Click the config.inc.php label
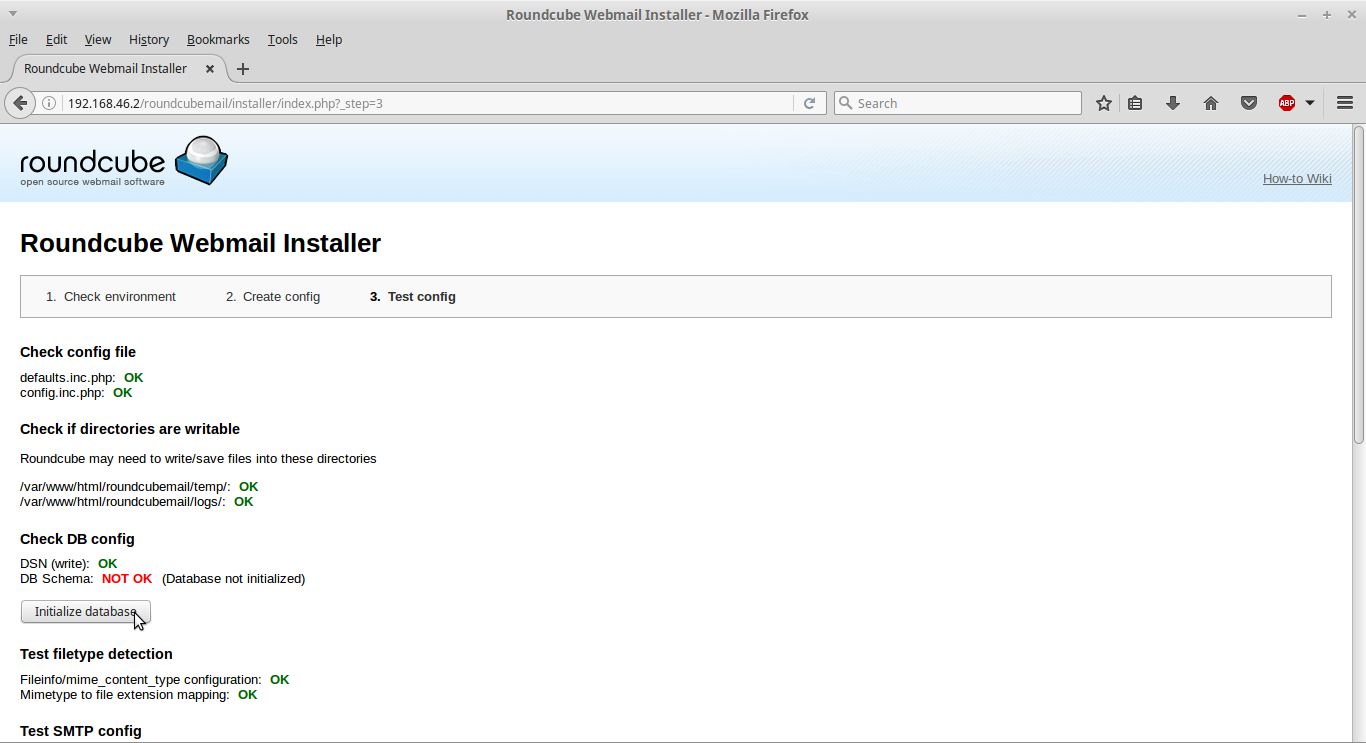Screen dimensions: 1366x743 (62, 393)
